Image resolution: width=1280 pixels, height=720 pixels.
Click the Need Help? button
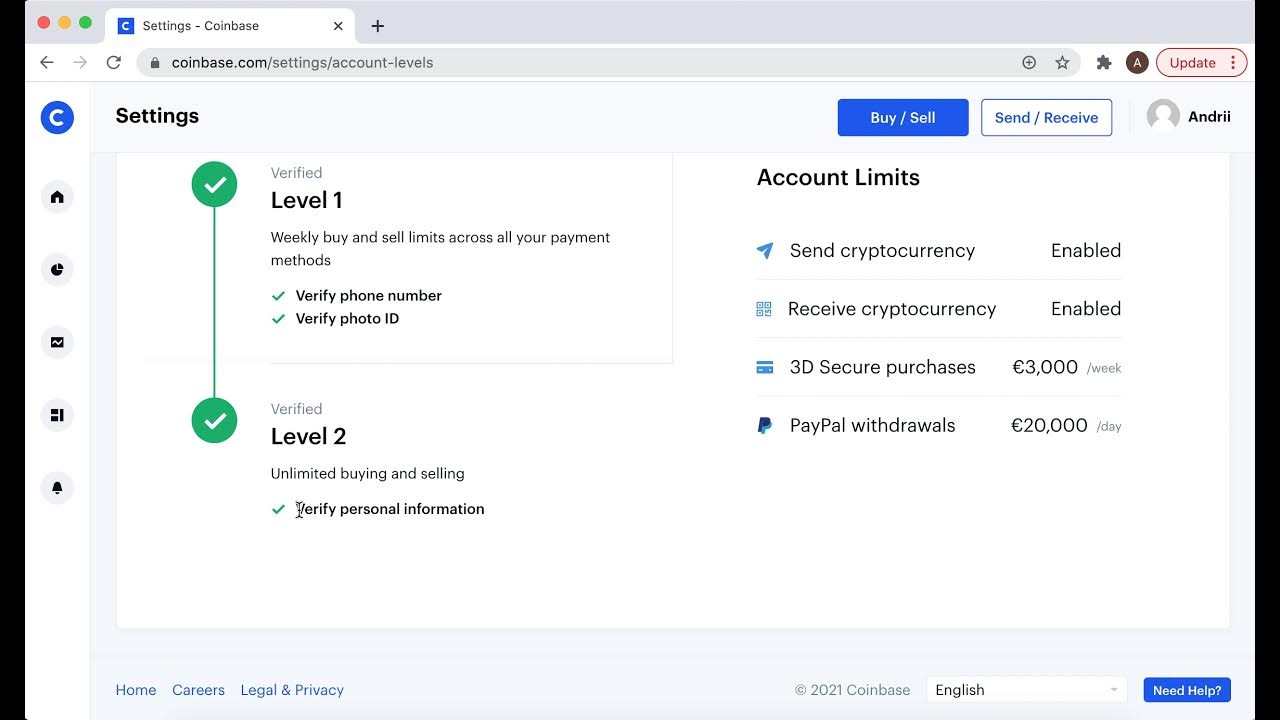click(x=1187, y=690)
